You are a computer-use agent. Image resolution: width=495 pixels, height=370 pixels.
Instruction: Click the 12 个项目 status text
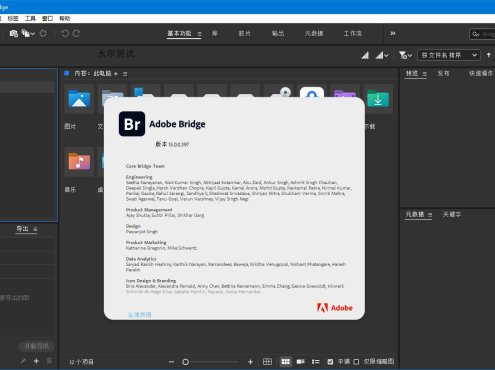(x=82, y=362)
